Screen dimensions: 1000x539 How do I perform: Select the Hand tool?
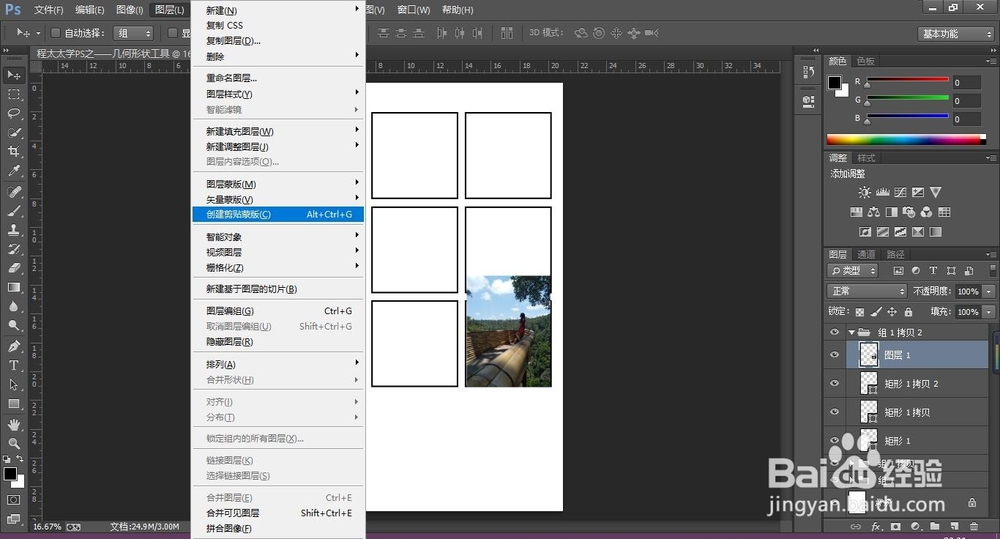point(13,425)
